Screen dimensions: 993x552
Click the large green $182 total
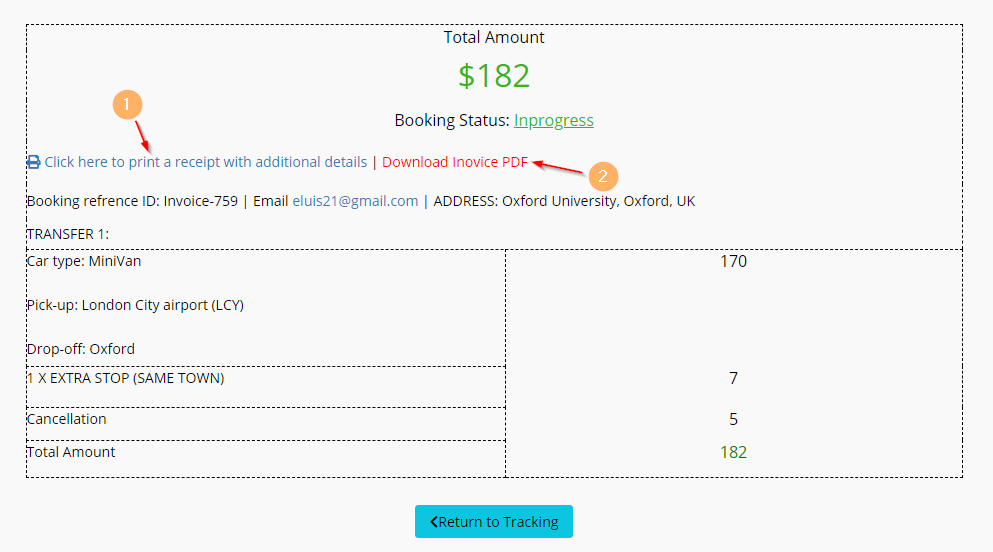(x=494, y=76)
